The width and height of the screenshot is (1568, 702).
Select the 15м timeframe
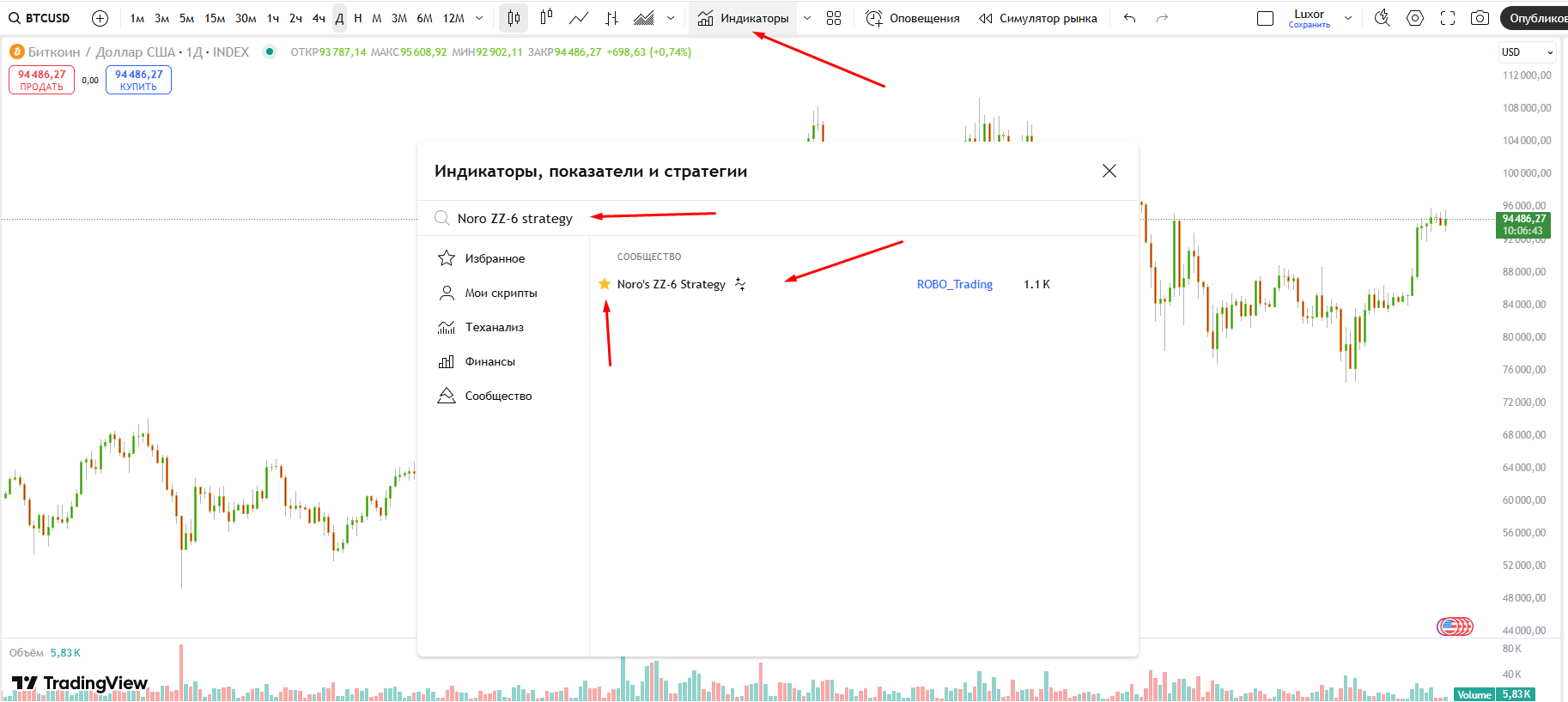pyautogui.click(x=215, y=18)
